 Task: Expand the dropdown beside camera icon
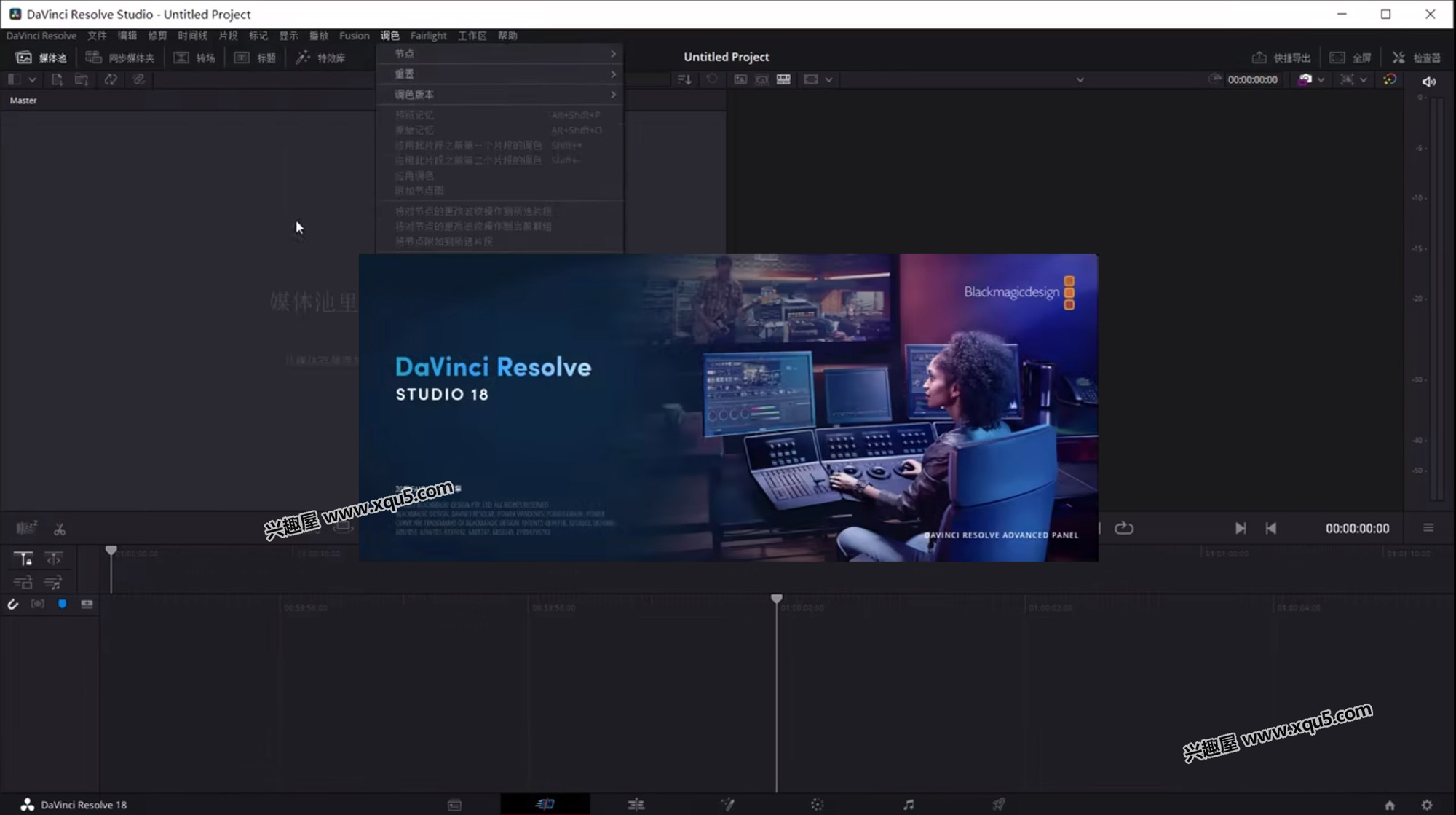(x=1321, y=80)
